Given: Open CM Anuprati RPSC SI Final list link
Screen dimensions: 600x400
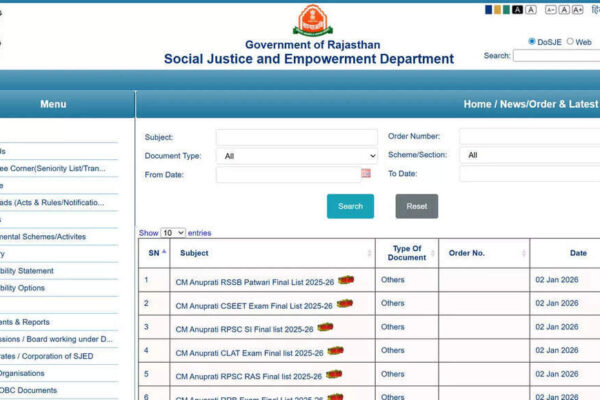Looking at the screenshot, I should click(x=245, y=330).
